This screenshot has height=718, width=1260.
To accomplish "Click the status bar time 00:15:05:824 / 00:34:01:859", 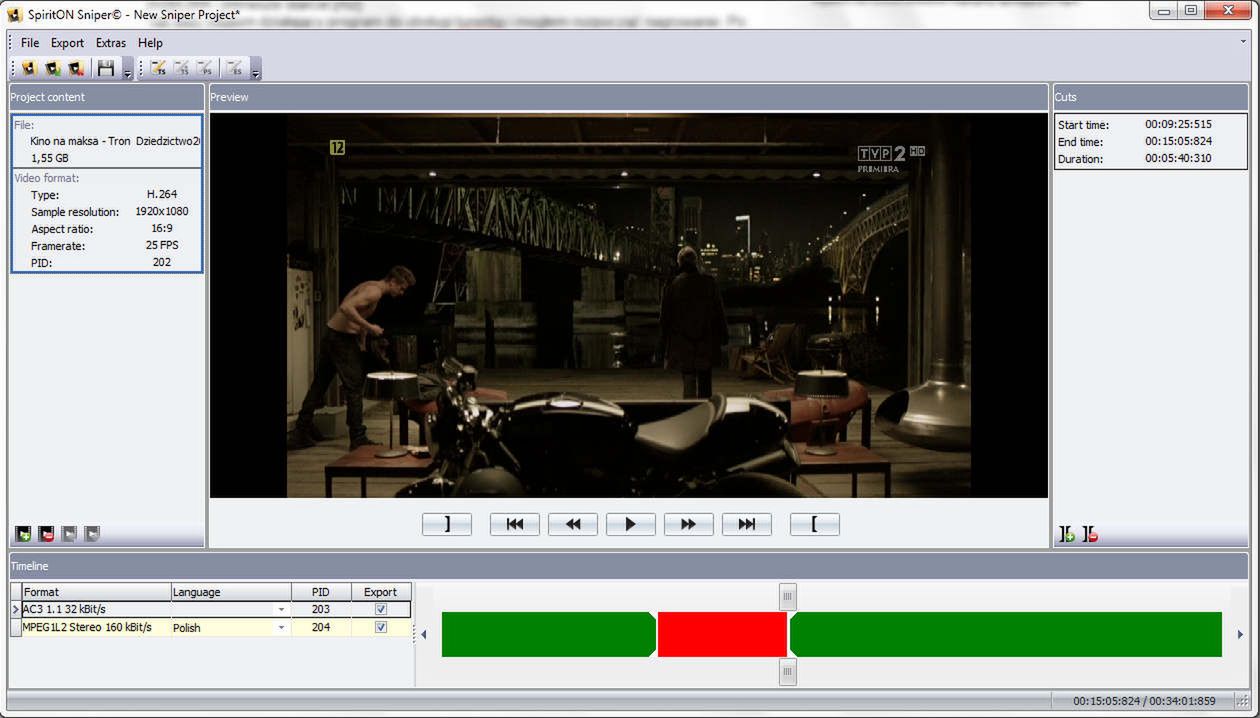I will (1144, 701).
